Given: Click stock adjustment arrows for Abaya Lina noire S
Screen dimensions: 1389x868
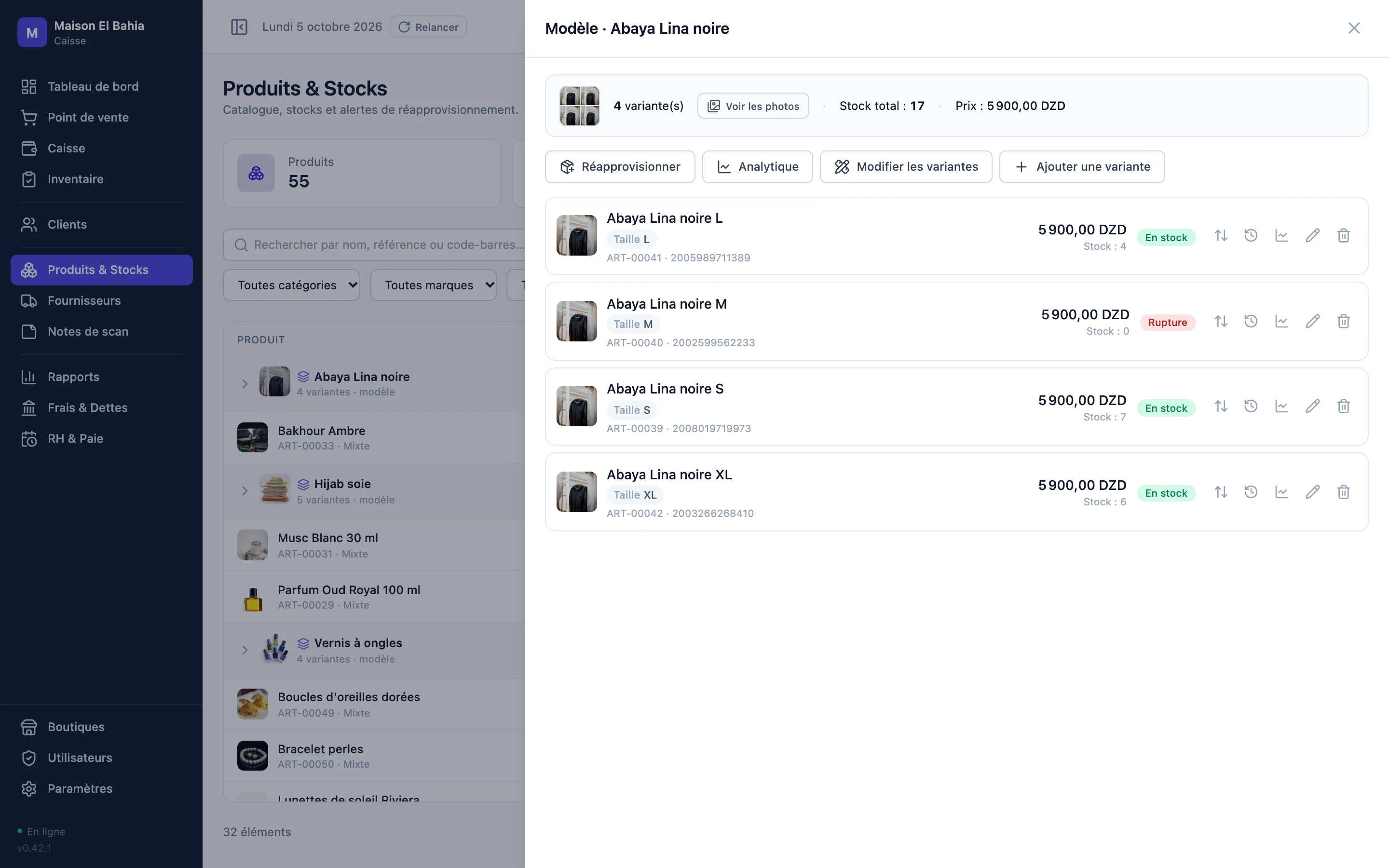Looking at the screenshot, I should (x=1221, y=407).
